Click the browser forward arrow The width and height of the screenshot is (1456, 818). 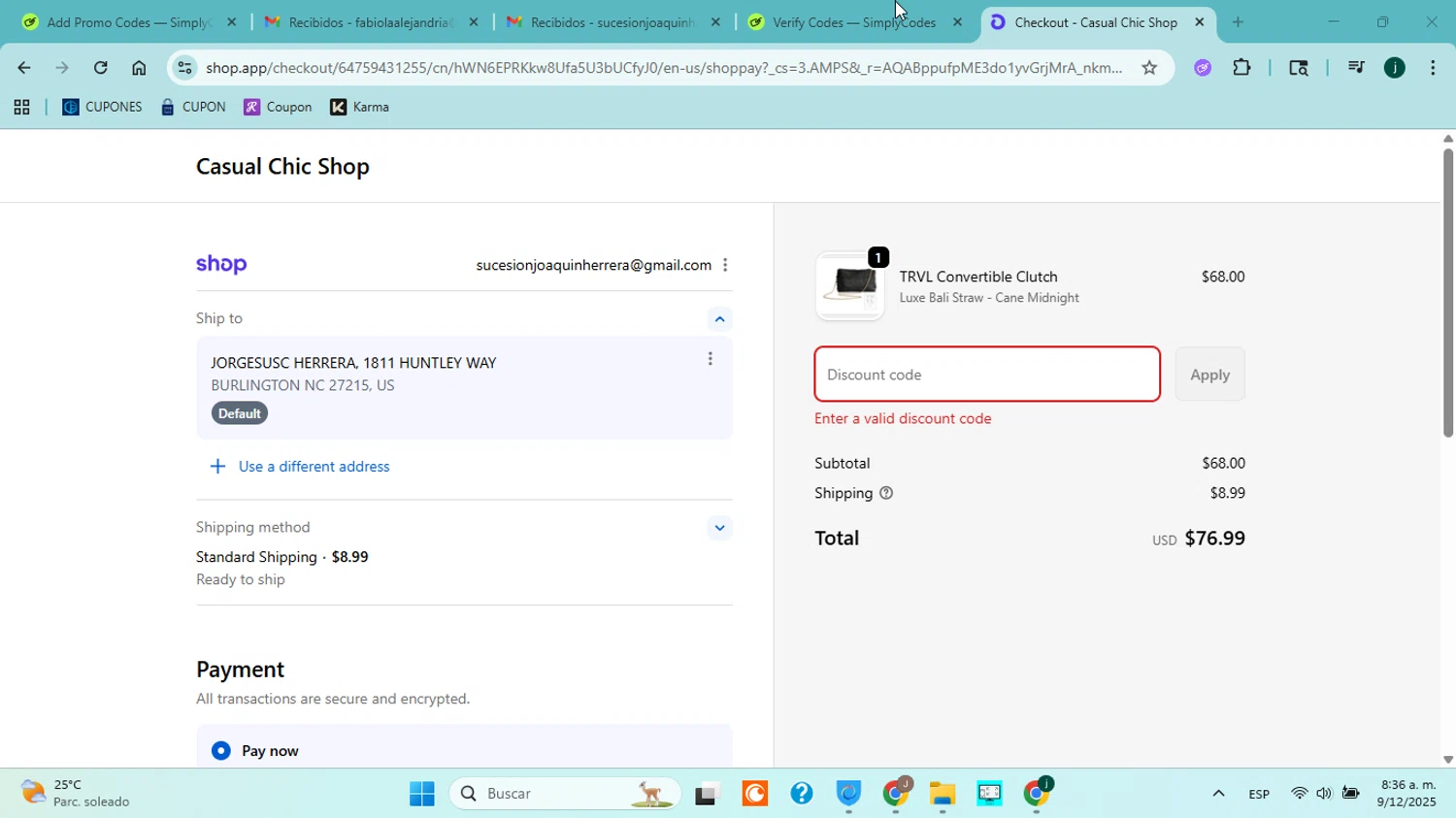[x=62, y=68]
